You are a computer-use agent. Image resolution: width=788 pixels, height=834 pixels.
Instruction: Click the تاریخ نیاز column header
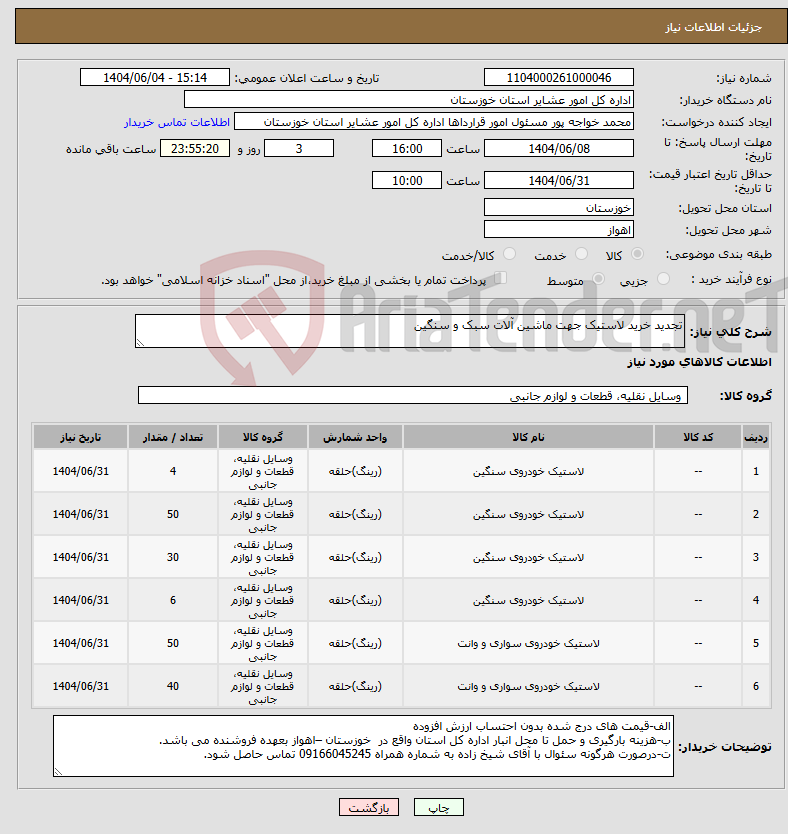tap(80, 437)
